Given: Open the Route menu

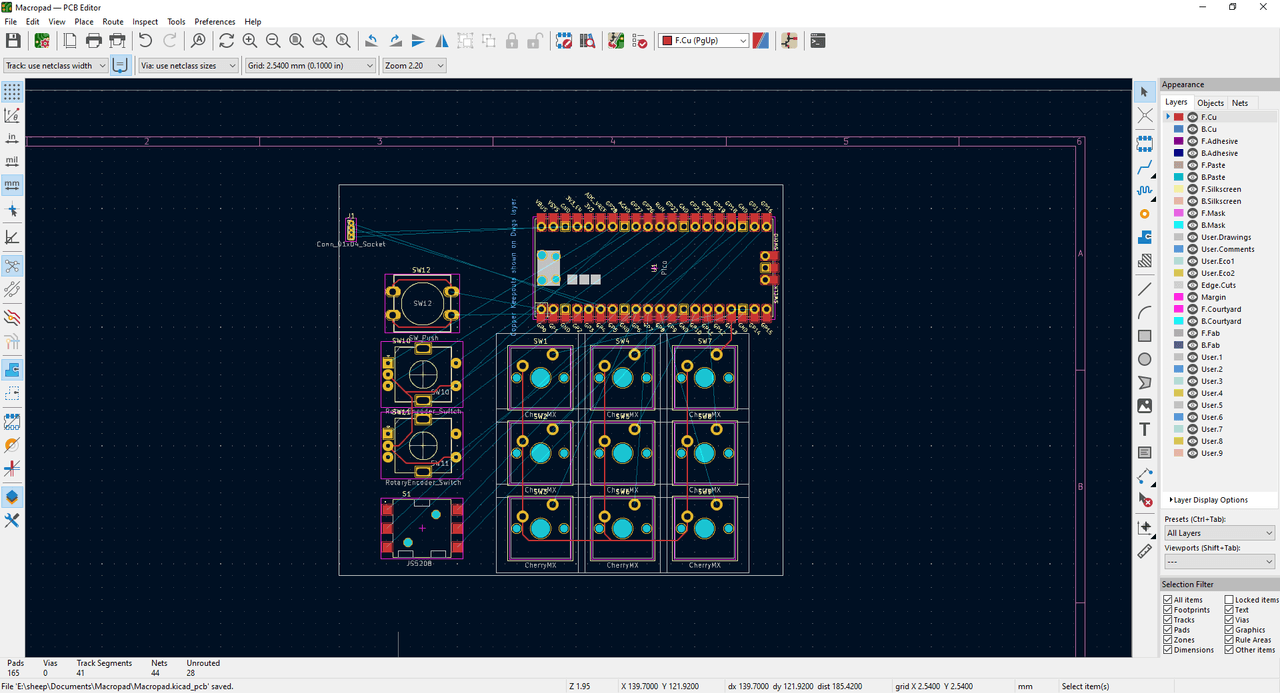Looking at the screenshot, I should (x=113, y=21).
